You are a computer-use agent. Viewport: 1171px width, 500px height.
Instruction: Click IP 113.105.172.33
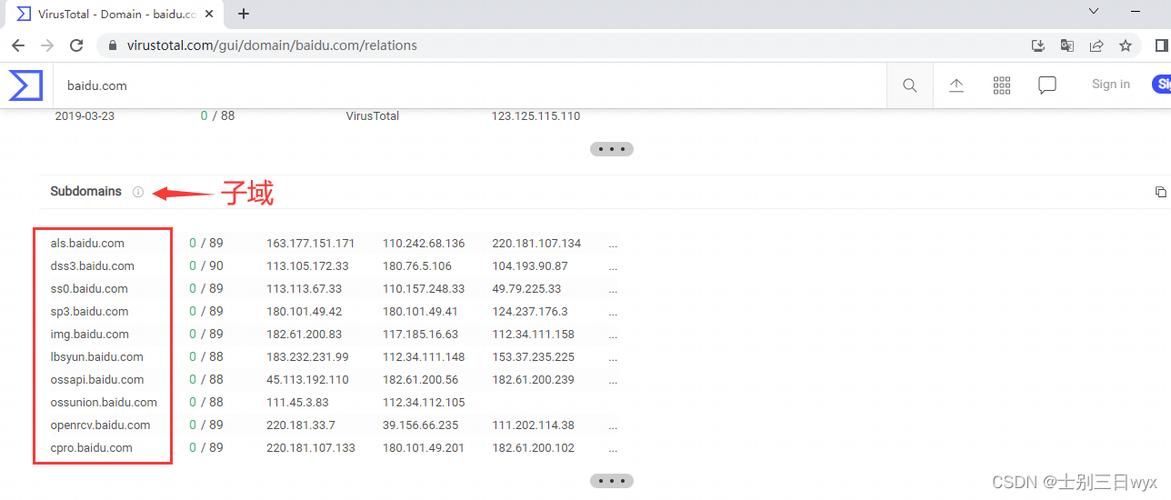click(x=308, y=266)
